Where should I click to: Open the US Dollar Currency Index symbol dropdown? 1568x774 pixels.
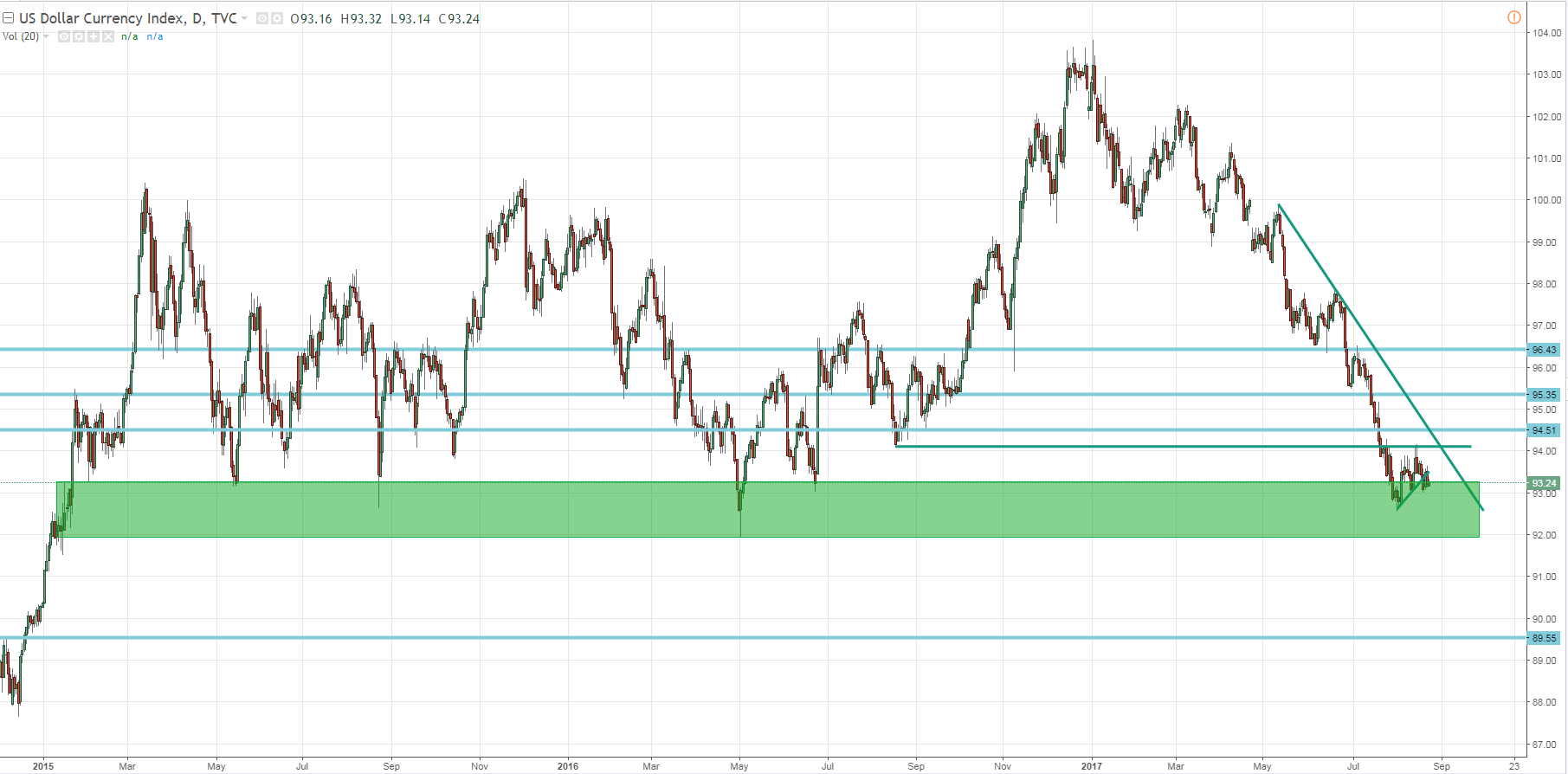tap(244, 18)
